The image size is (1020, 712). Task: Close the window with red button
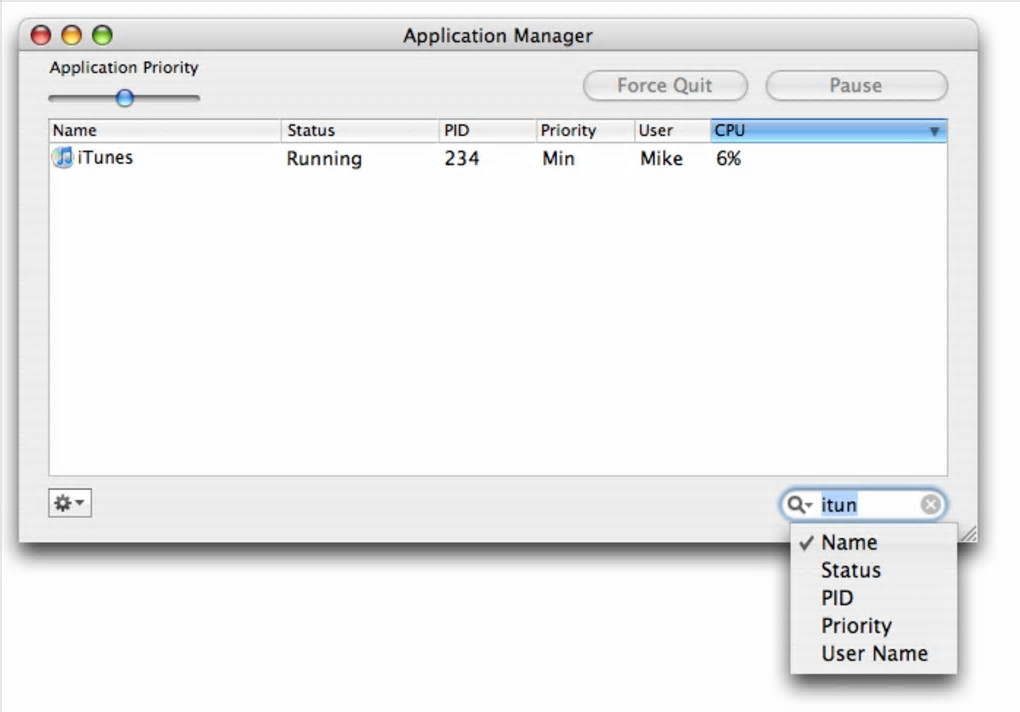pos(41,35)
